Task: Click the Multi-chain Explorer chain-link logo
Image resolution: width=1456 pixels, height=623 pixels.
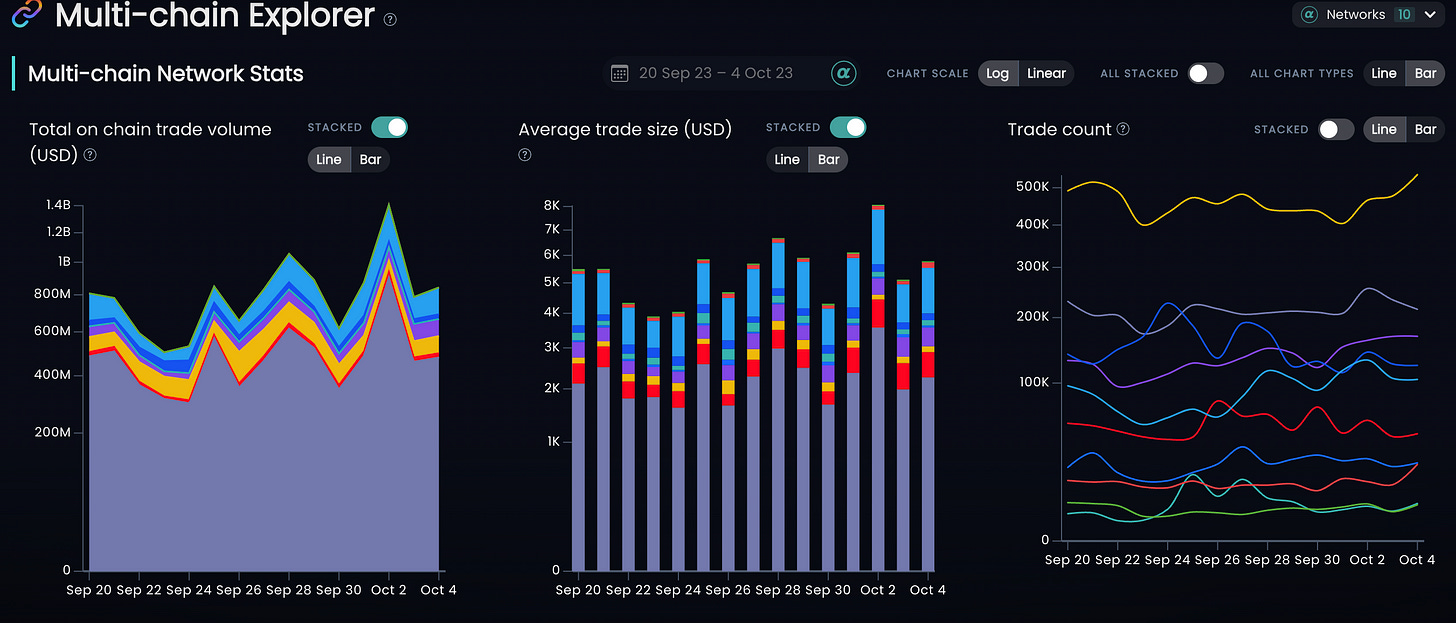Action: (25, 14)
